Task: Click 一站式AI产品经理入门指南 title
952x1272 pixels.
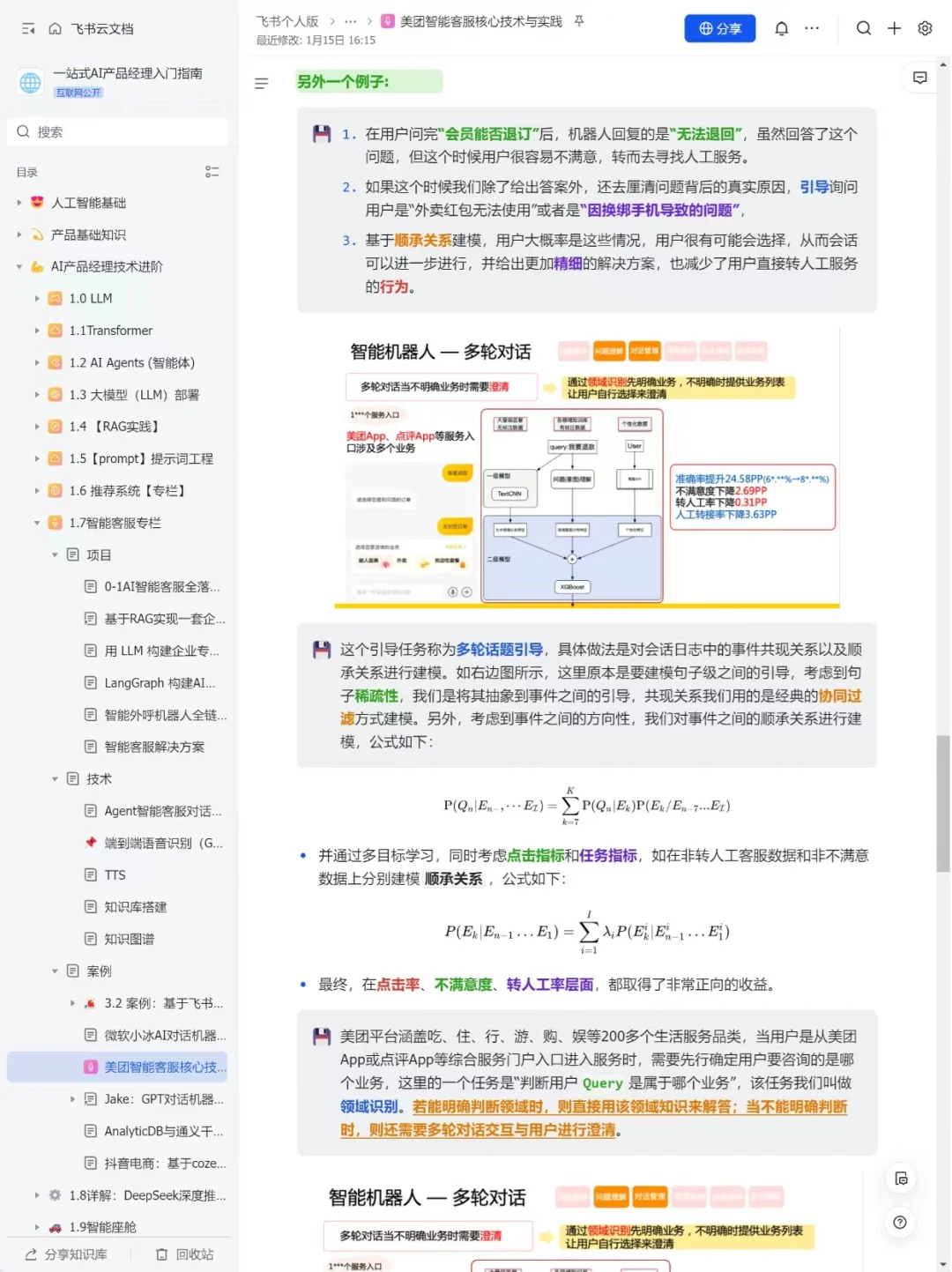Action: [x=128, y=73]
